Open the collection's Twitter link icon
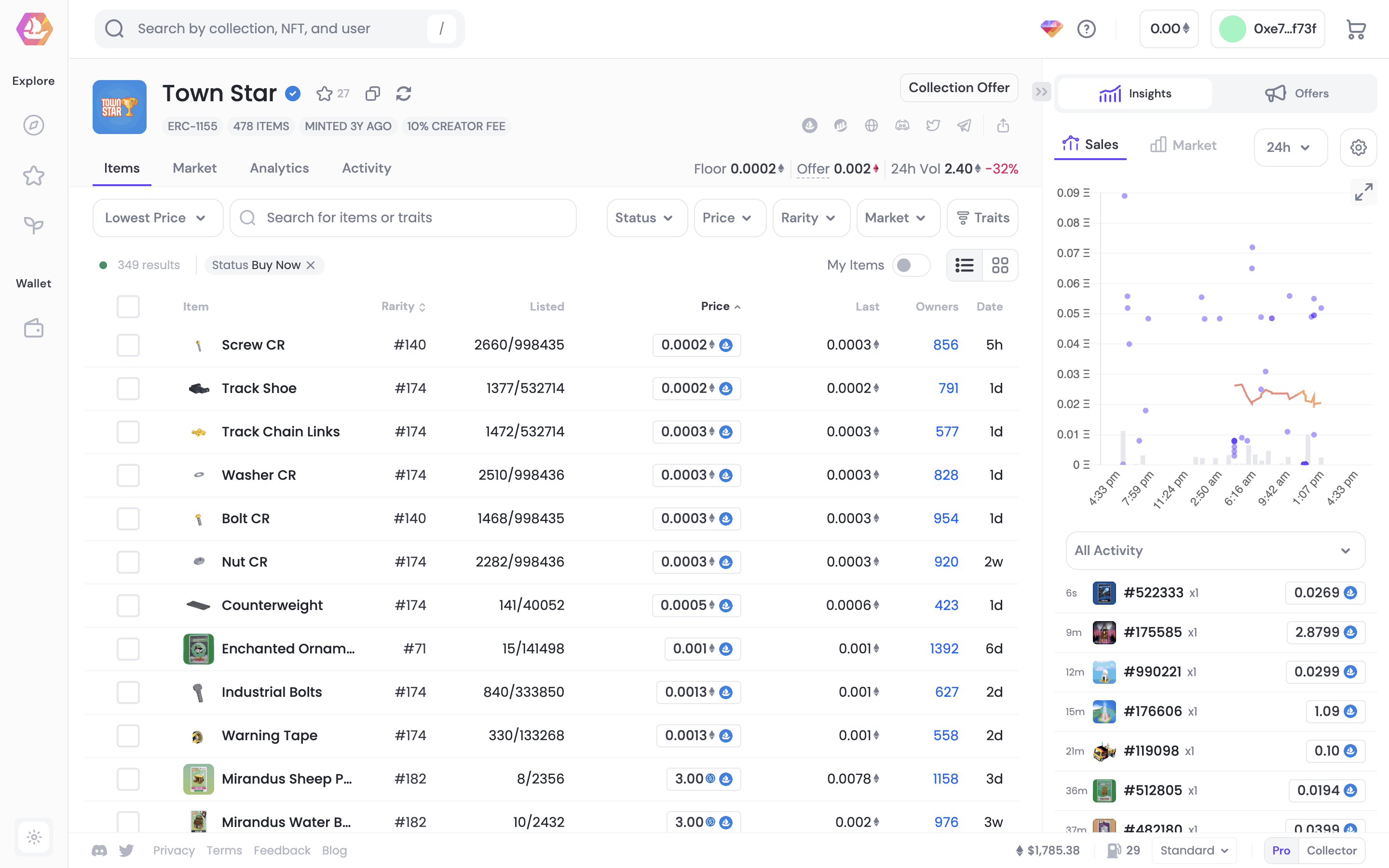Viewport: 1389px width, 868px height. (x=933, y=125)
